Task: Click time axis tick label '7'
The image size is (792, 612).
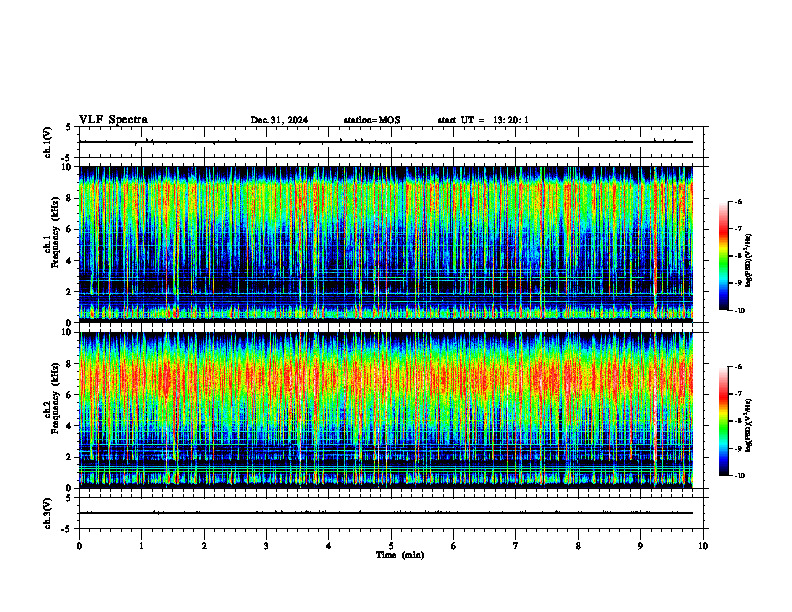Action: click(x=516, y=546)
